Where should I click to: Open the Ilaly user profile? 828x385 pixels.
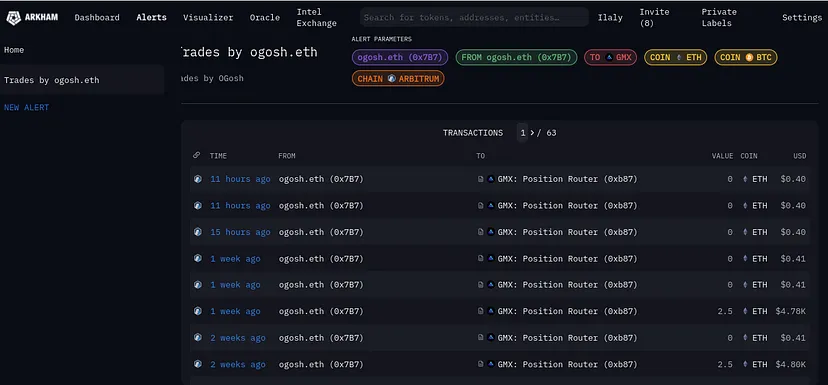(610, 17)
